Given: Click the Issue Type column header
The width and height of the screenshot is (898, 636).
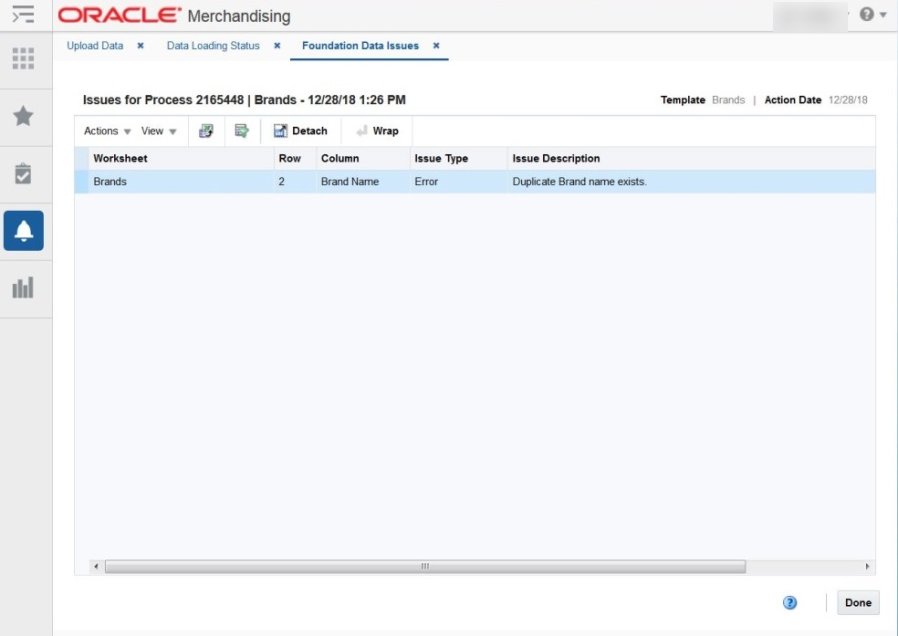Looking at the screenshot, I should click(458, 159).
